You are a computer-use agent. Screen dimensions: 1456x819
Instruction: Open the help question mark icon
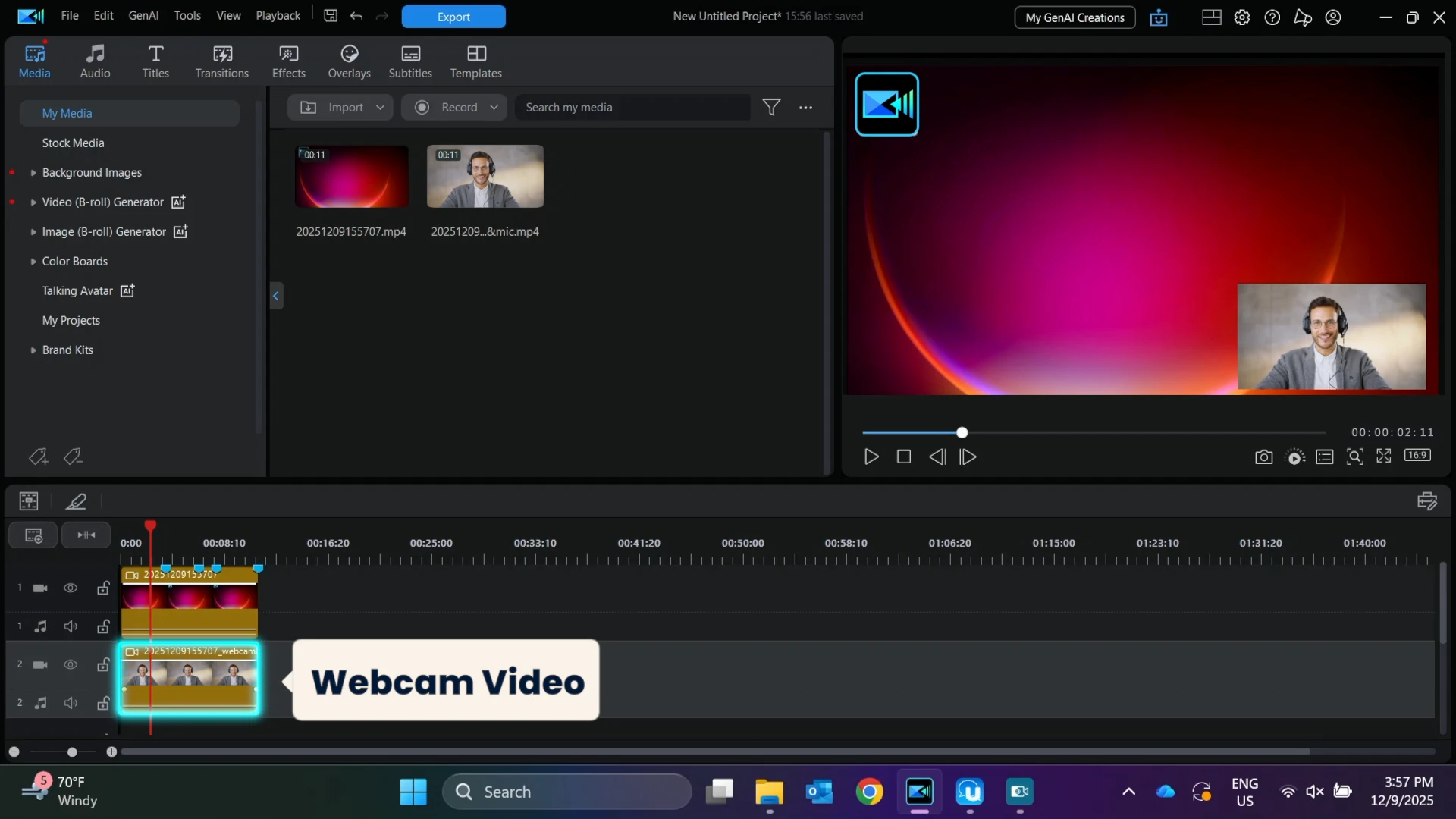click(x=1272, y=17)
